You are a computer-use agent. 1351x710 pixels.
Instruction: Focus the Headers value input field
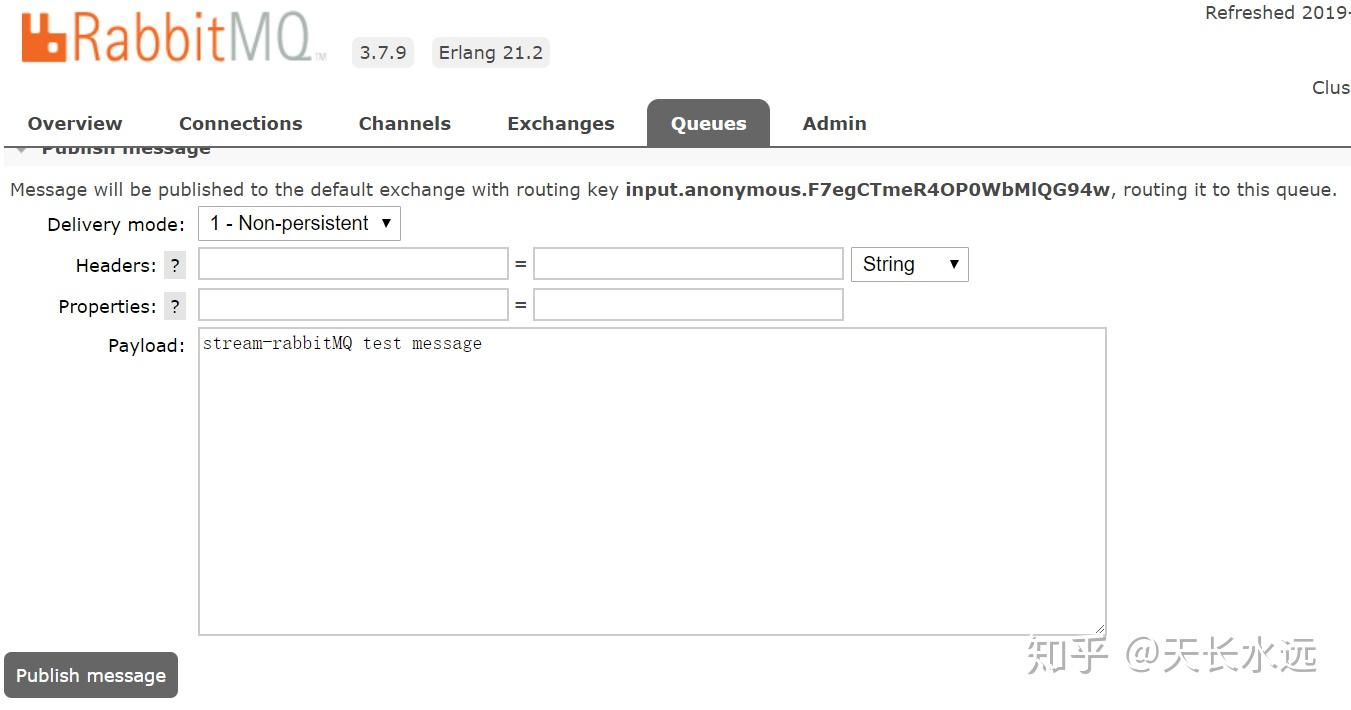[688, 264]
